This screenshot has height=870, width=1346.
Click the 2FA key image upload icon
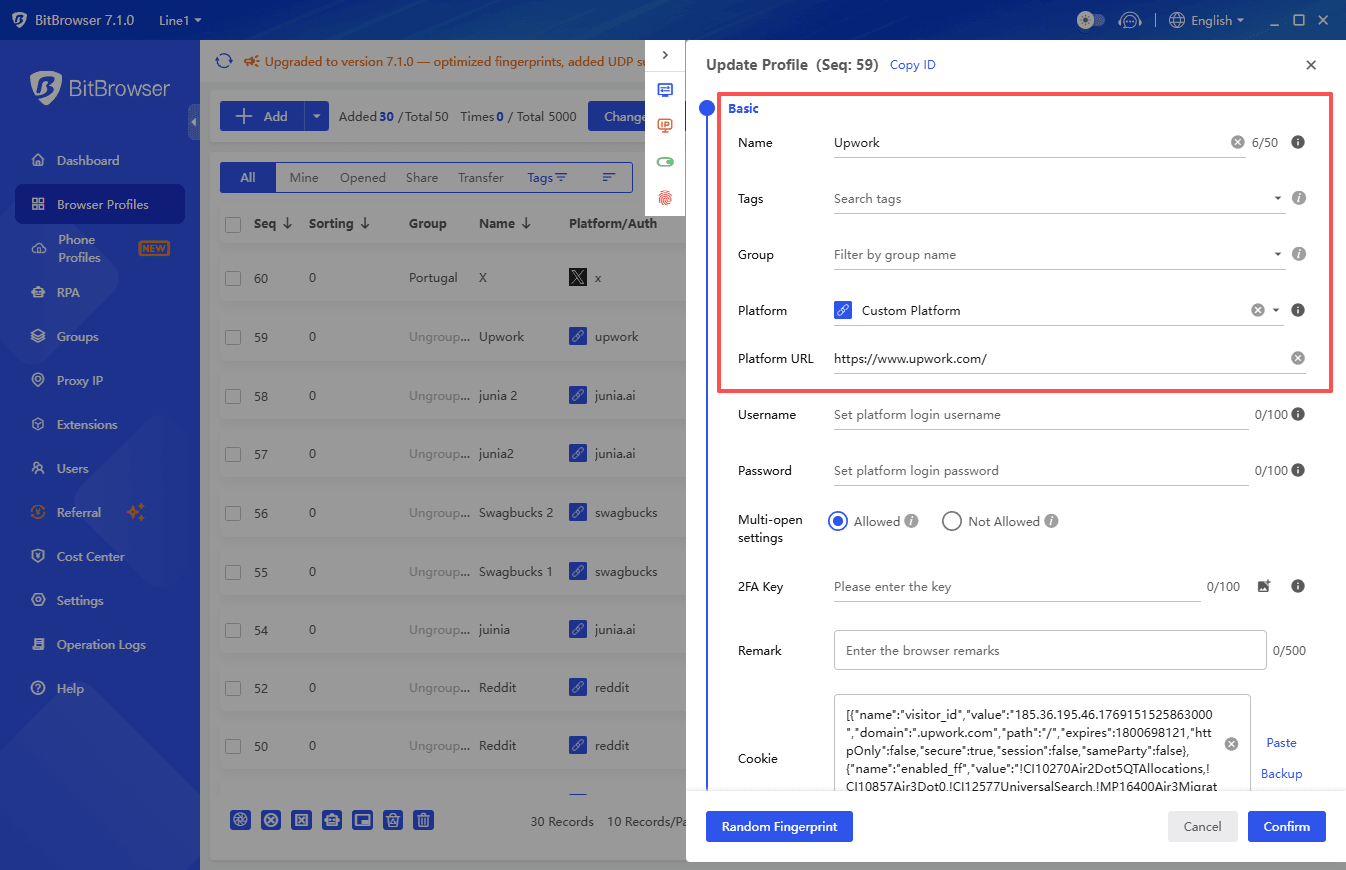(1264, 587)
